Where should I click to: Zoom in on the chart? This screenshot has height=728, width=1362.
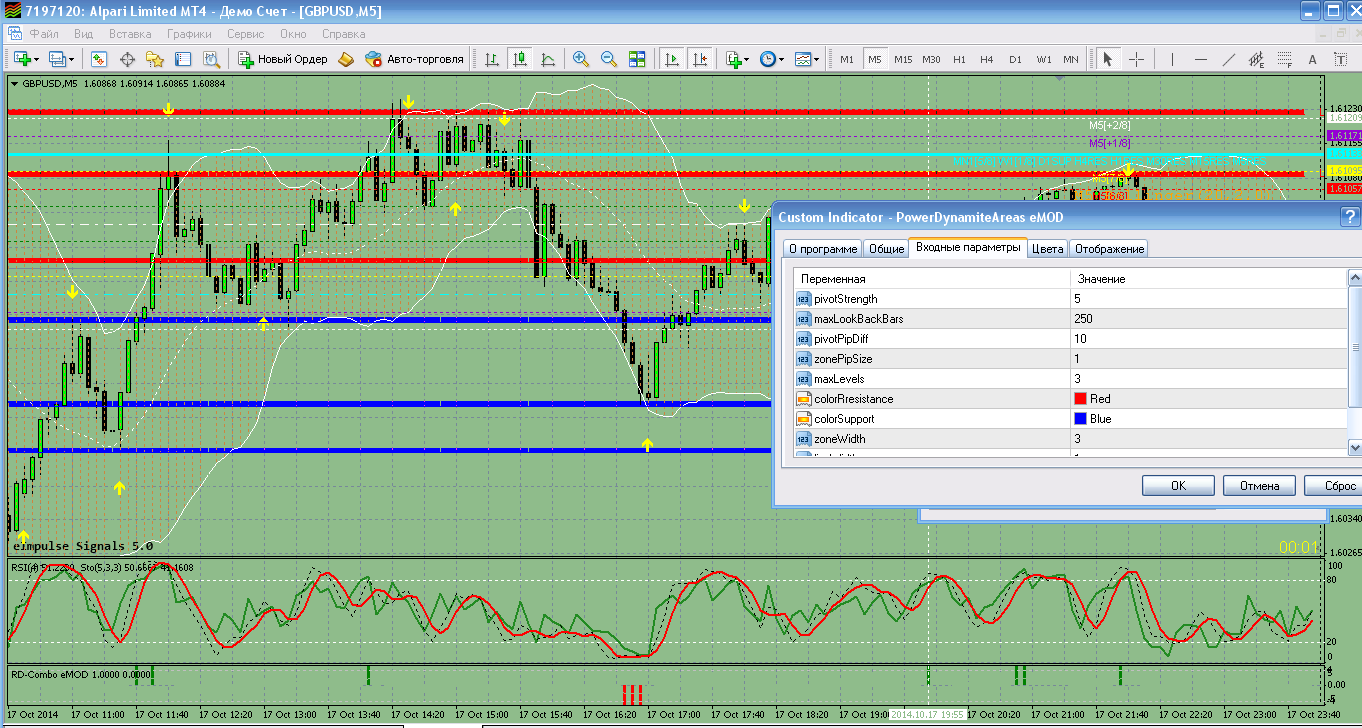tap(580, 59)
